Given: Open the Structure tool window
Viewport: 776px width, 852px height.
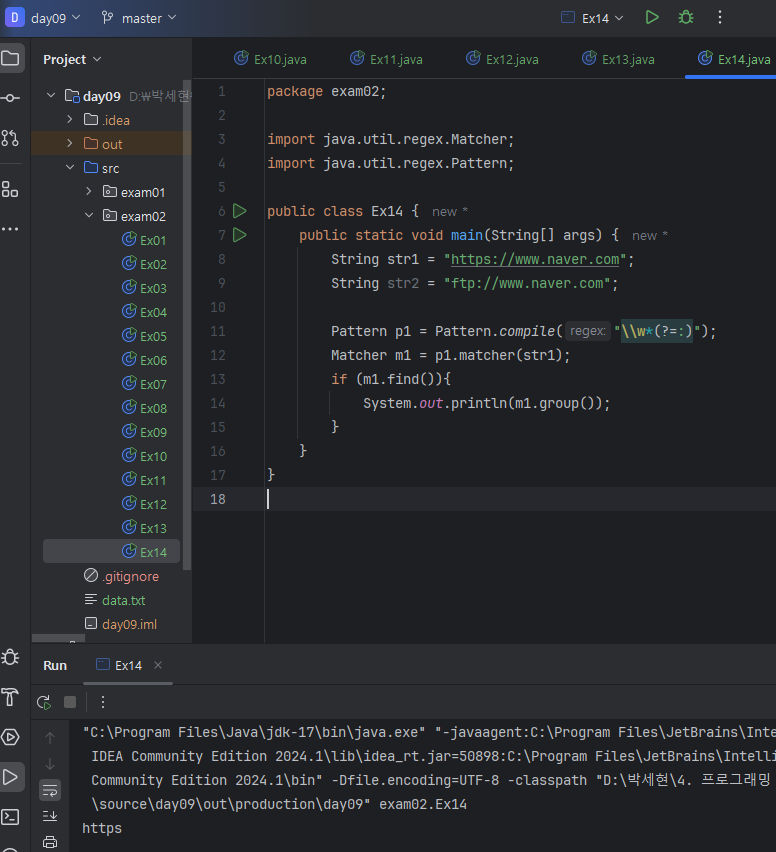Looking at the screenshot, I should click(x=10, y=189).
